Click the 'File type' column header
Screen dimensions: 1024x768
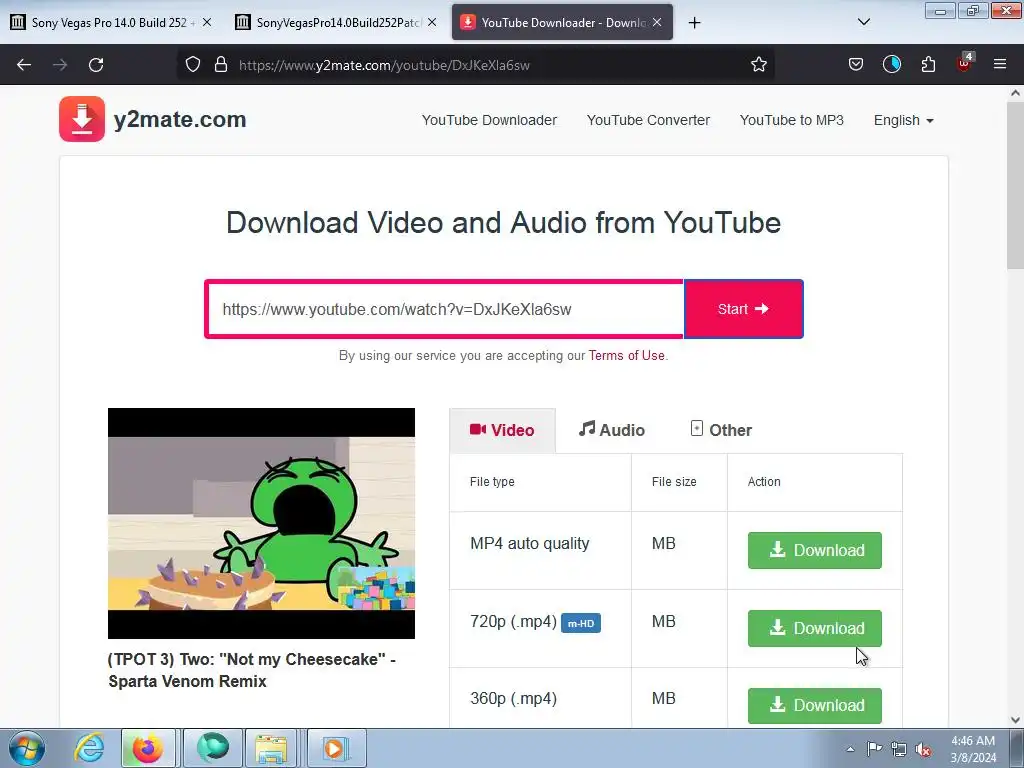(x=492, y=481)
